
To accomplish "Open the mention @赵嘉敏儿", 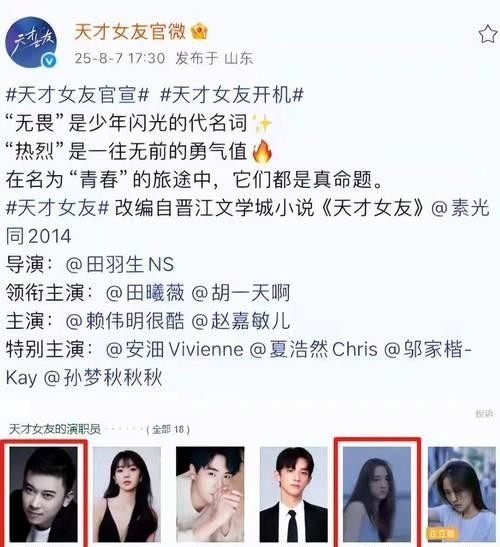I will (x=241, y=321).
